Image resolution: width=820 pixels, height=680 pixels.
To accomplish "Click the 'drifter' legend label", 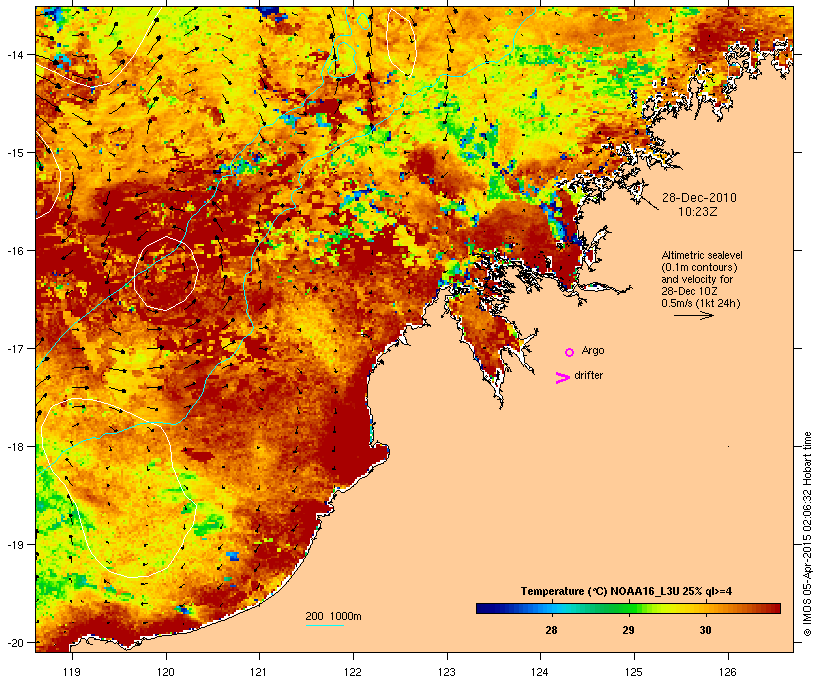I will (x=588, y=375).
